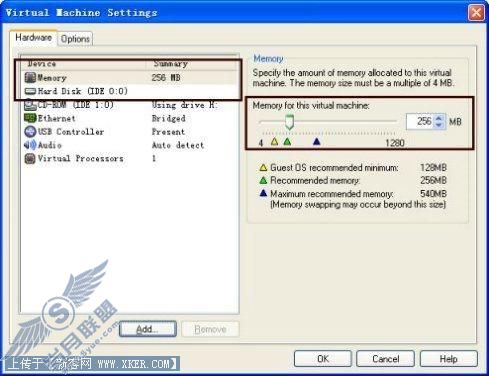Click the 1280 slider maximum label
Image resolution: width=489 pixels, height=376 pixels.
tap(395, 143)
